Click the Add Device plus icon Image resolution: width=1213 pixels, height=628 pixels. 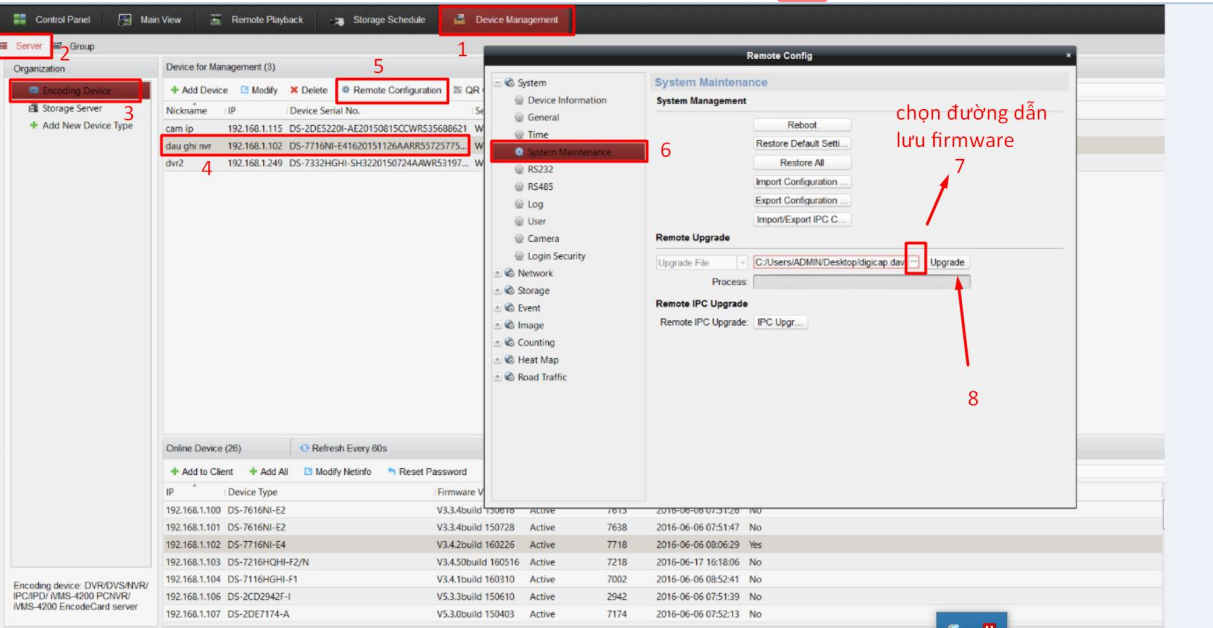[174, 90]
